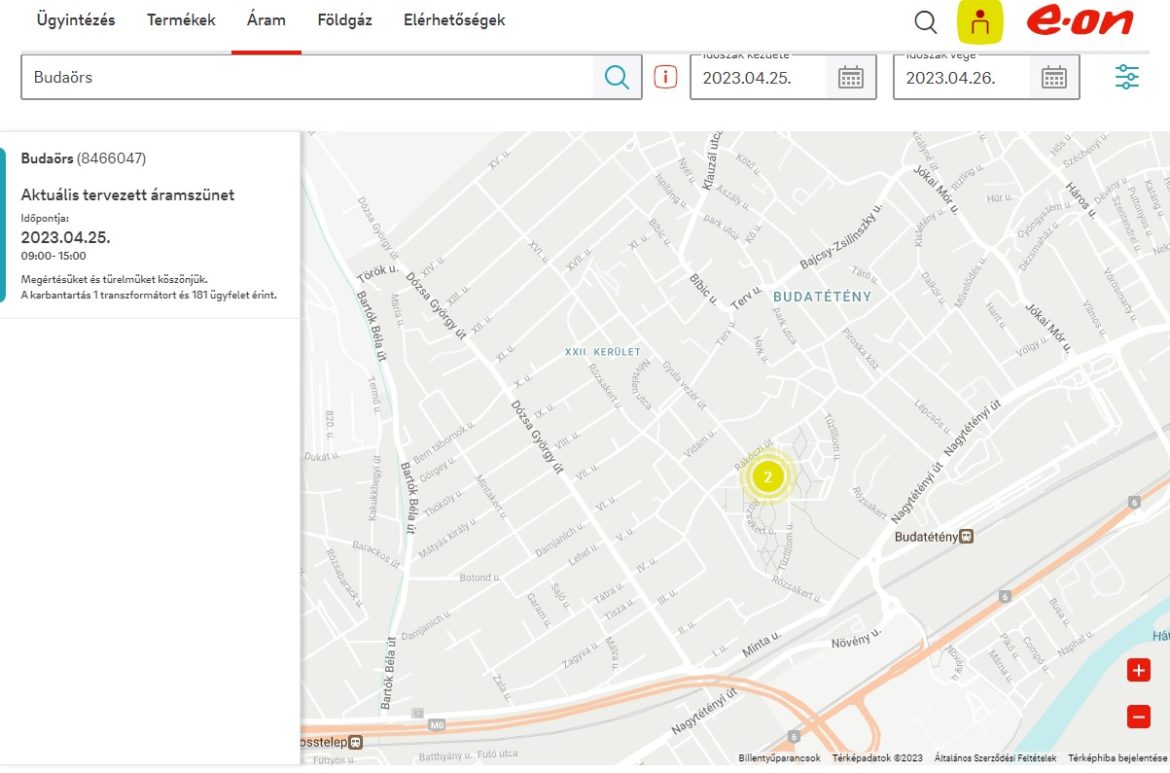Open the Földgáz menu
Screen dimensions: 1170x773
click(x=344, y=20)
